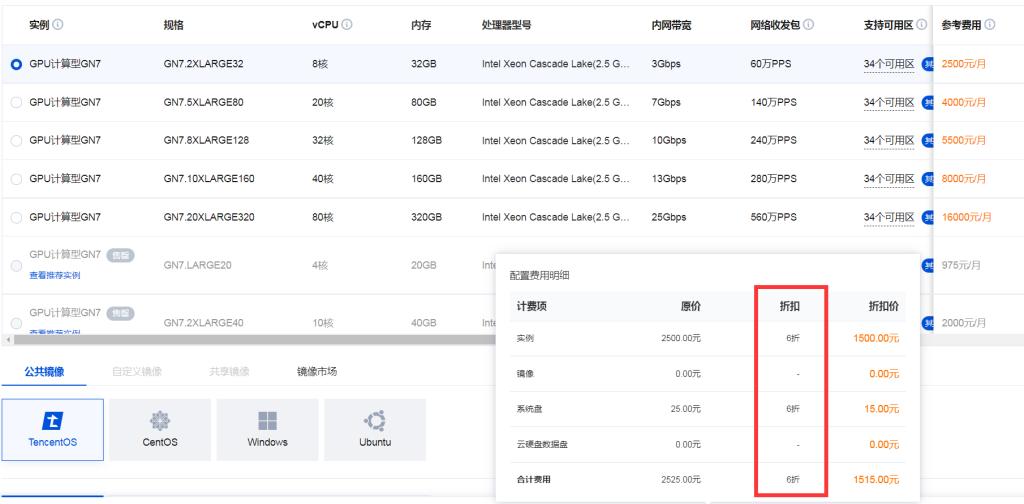The image size is (1024, 504).
Task: Click the blue badge in GN7.2XLARGE32 row
Action: [927, 64]
